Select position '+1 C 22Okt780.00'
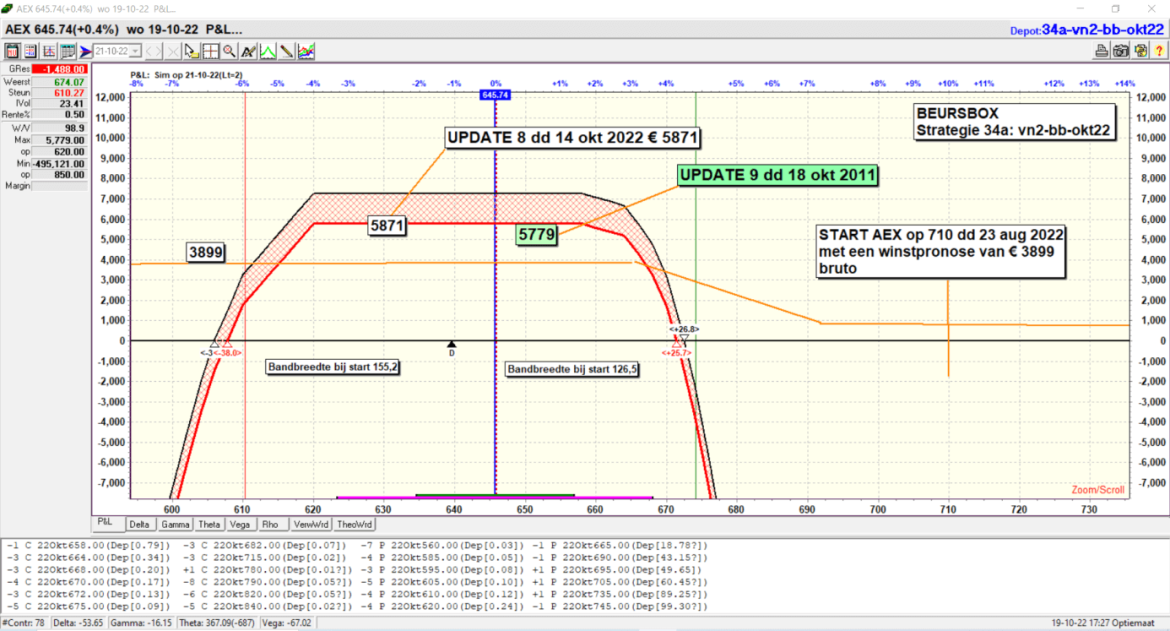The image size is (1170, 631). pos(267,570)
